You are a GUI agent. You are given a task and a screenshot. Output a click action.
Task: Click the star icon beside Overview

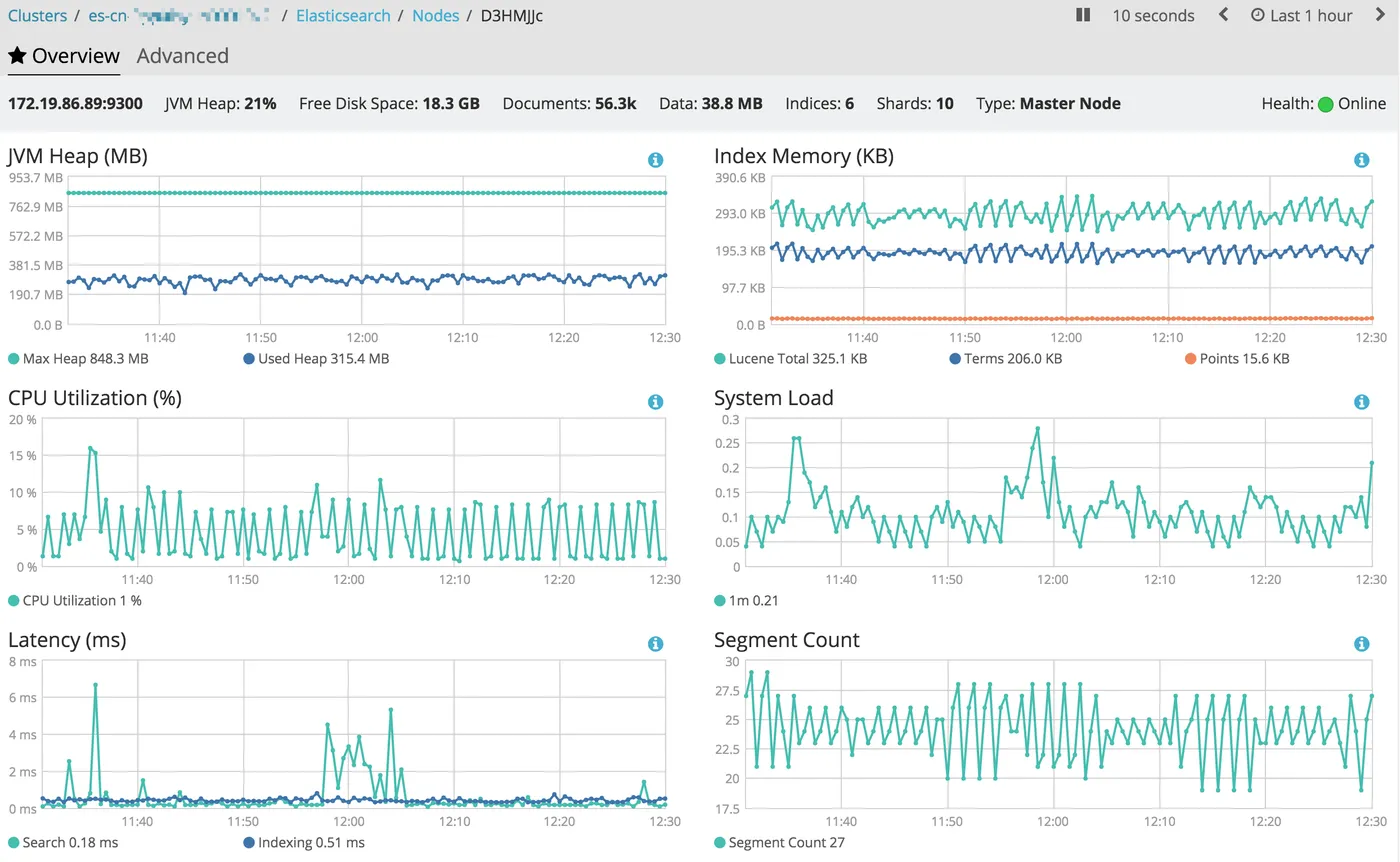click(x=17, y=55)
